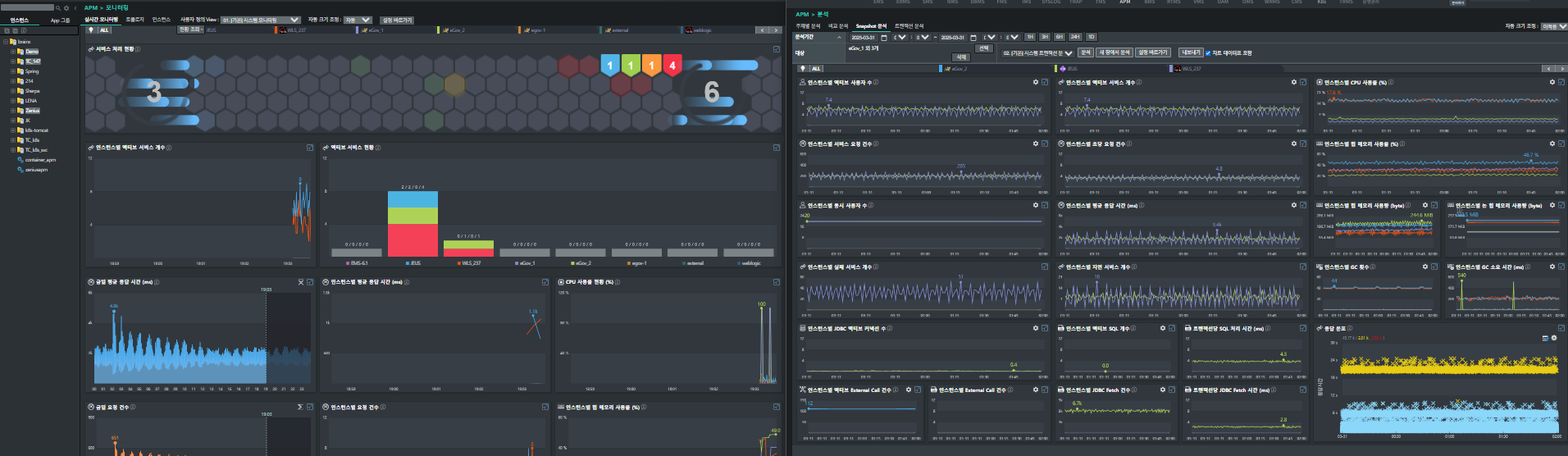
Task: Select the k8s-tomcat tree item
Action: tap(37, 130)
